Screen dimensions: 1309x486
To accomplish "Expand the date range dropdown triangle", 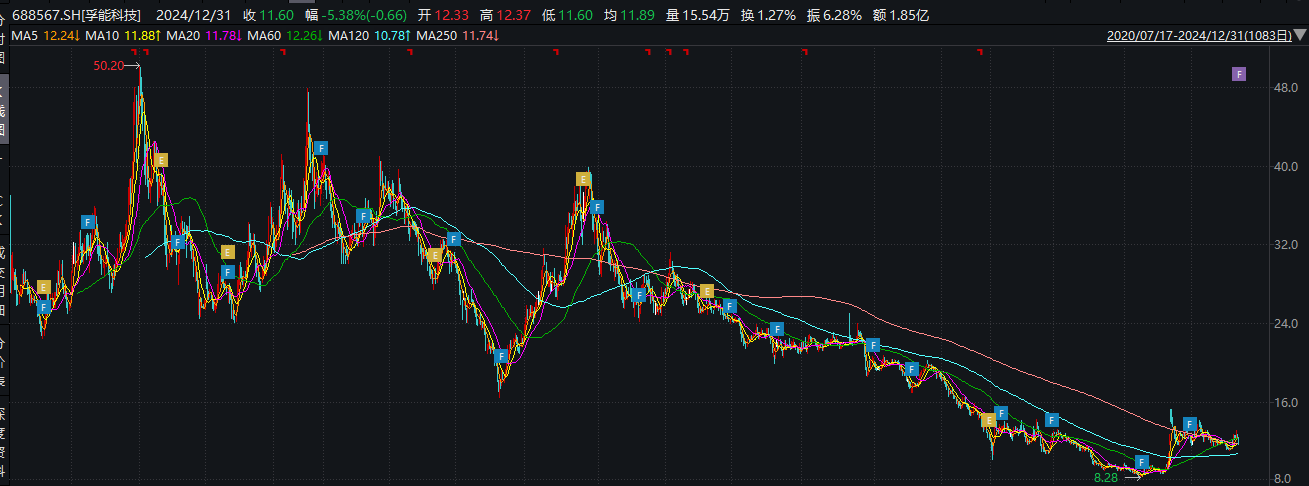I will pyautogui.click(x=1299, y=36).
